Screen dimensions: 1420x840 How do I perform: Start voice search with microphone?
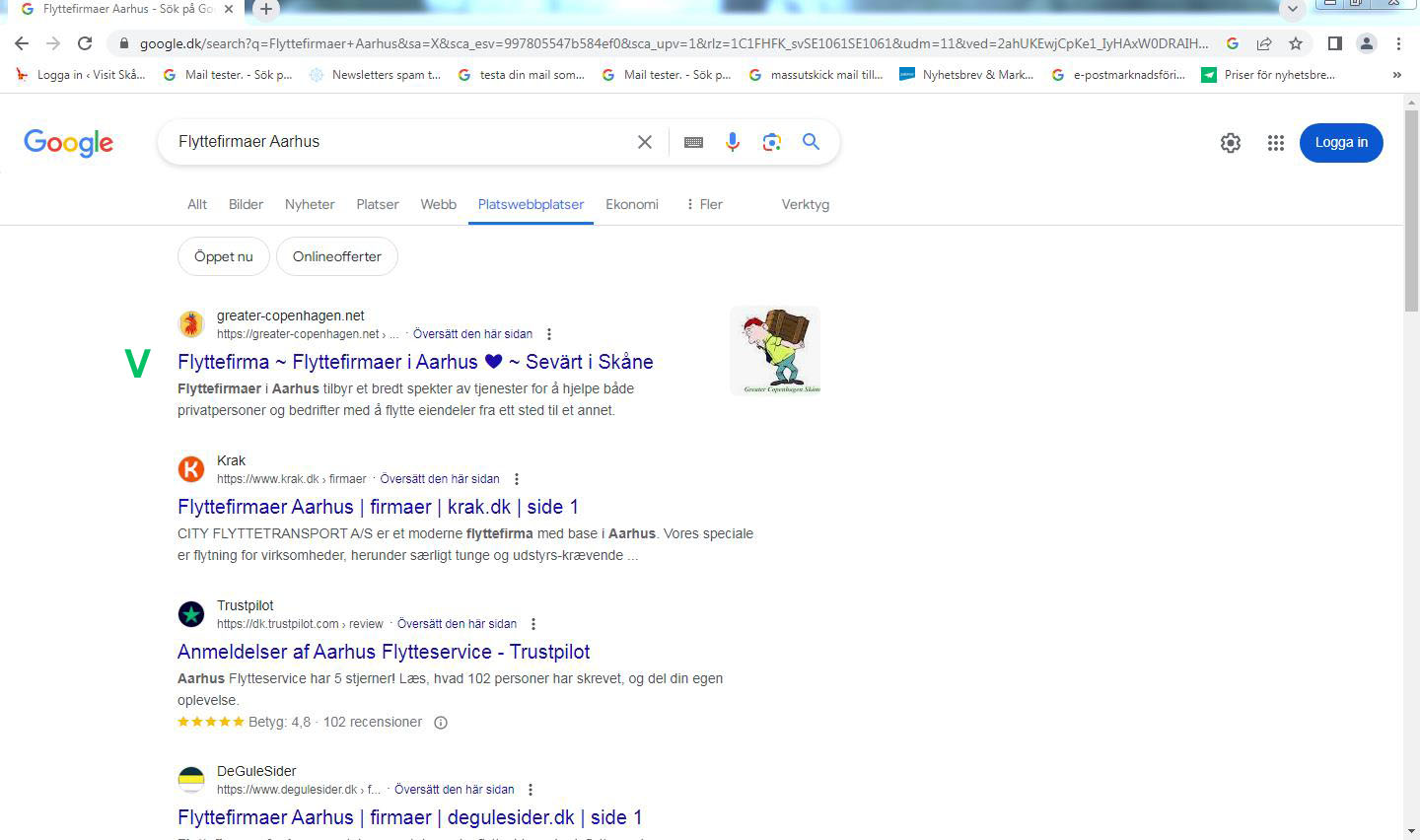[733, 142]
